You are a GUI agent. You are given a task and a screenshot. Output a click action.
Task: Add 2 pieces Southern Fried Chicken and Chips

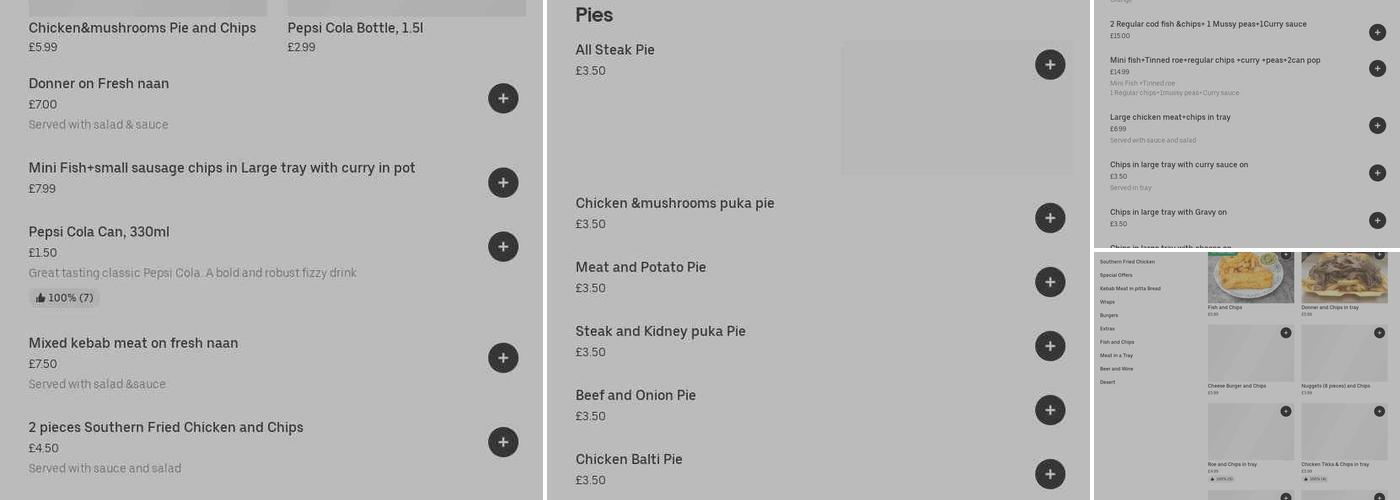(x=503, y=442)
